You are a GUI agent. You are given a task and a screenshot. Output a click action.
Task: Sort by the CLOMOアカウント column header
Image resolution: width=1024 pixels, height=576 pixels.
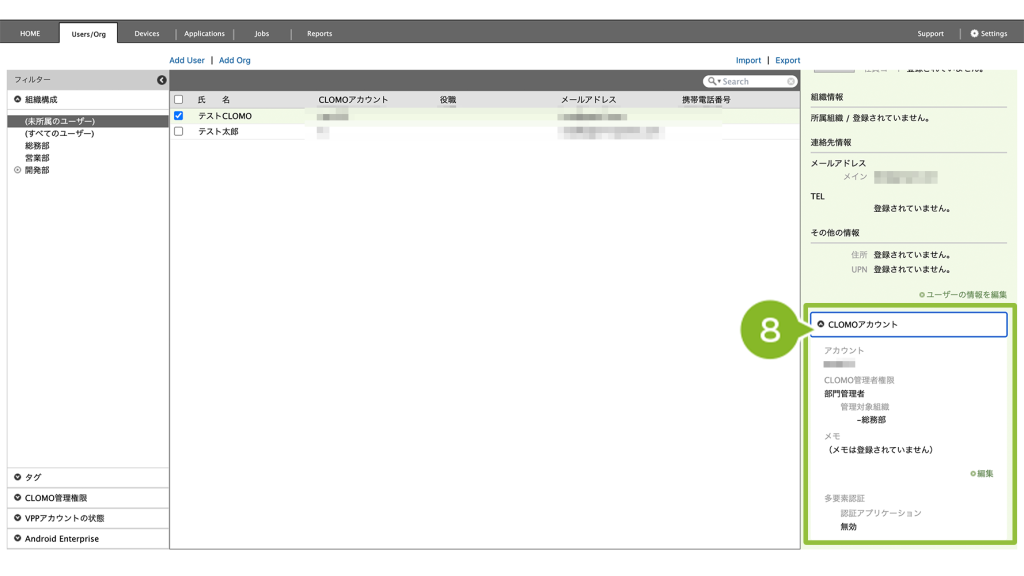point(353,100)
